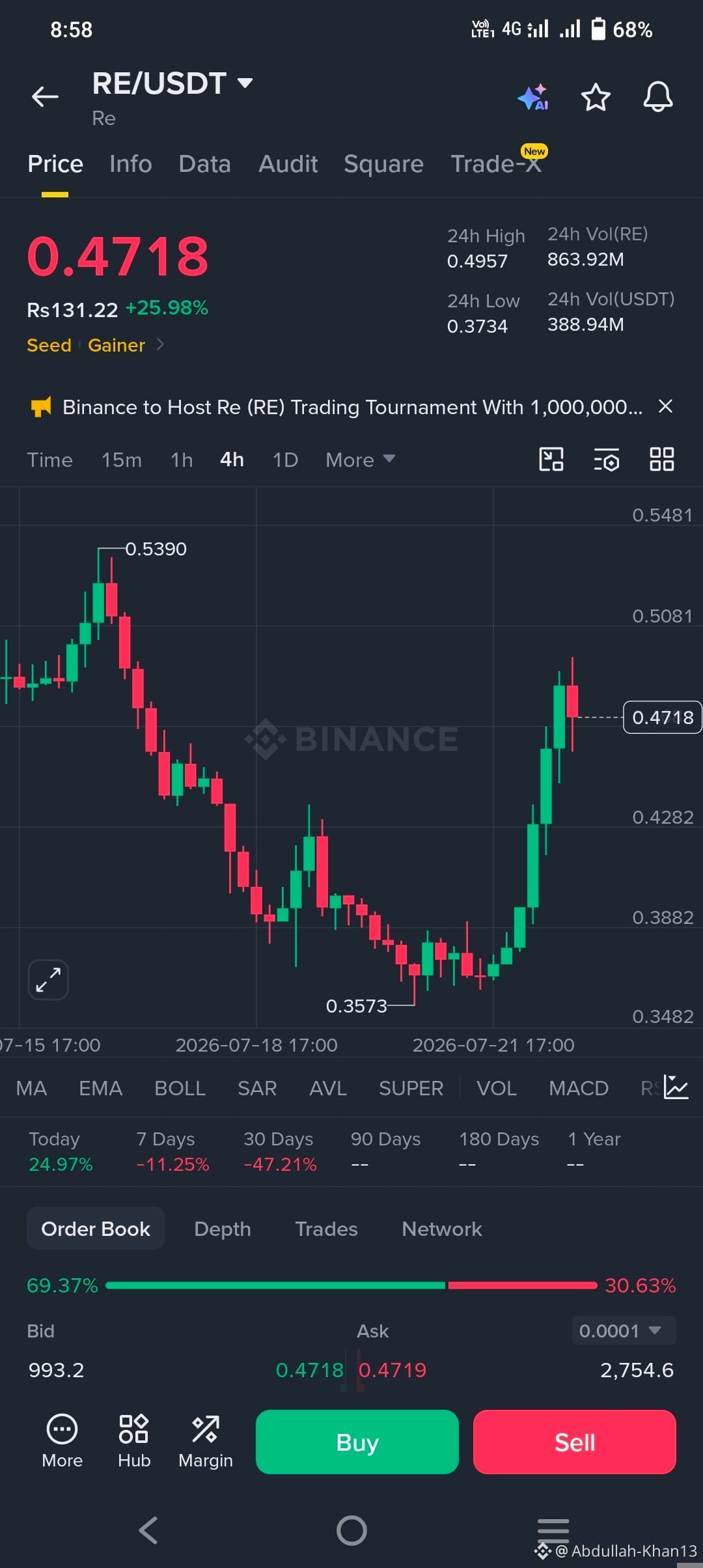The width and height of the screenshot is (703, 1568).
Task: Tap the Today 24.97% performance value
Action: click(x=61, y=1164)
